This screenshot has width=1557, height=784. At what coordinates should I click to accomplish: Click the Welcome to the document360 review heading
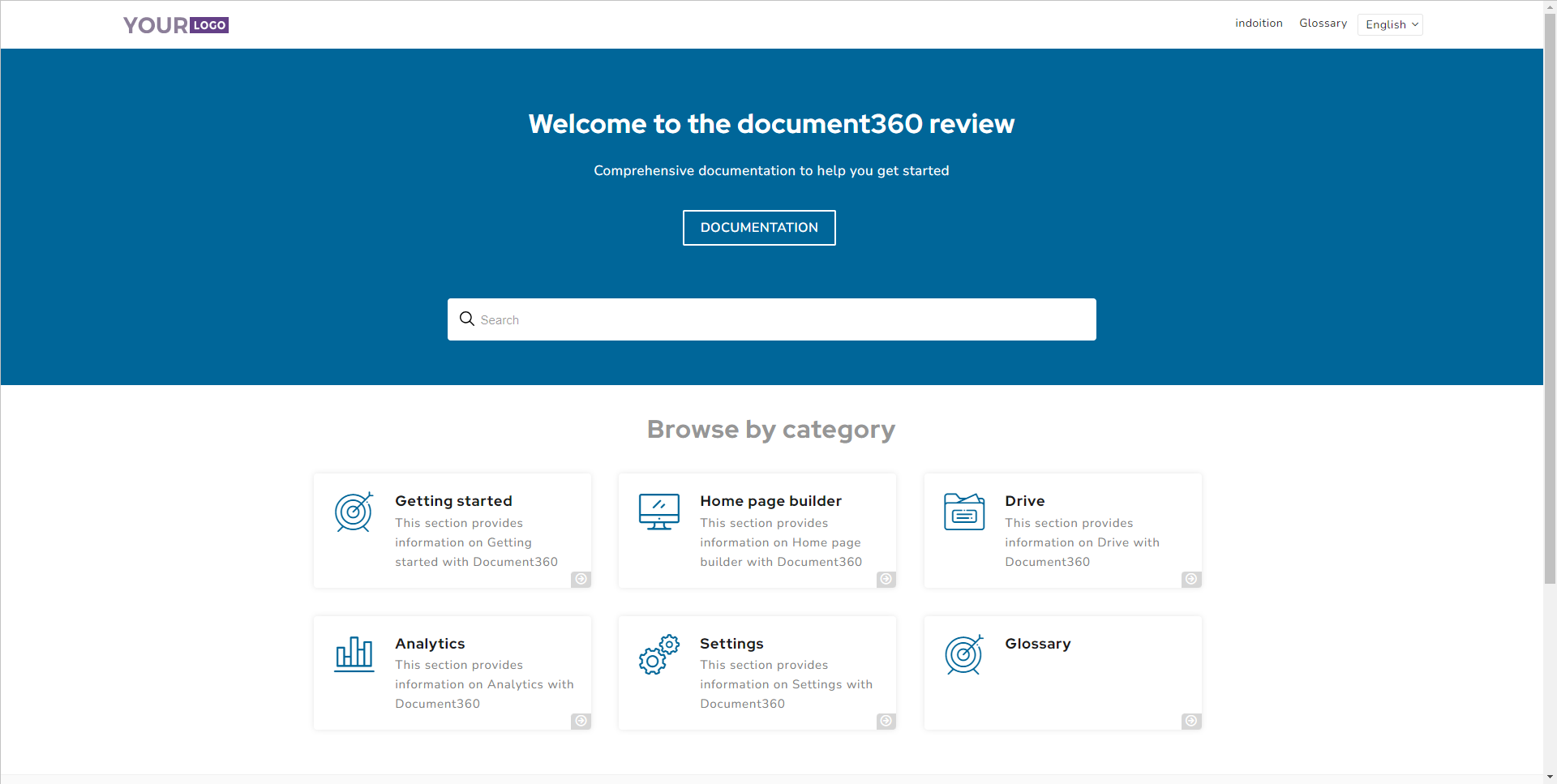pos(771,123)
